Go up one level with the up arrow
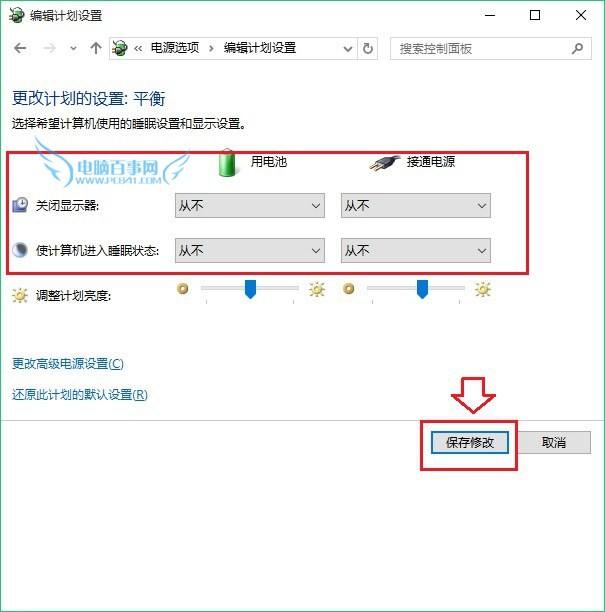 pos(96,48)
